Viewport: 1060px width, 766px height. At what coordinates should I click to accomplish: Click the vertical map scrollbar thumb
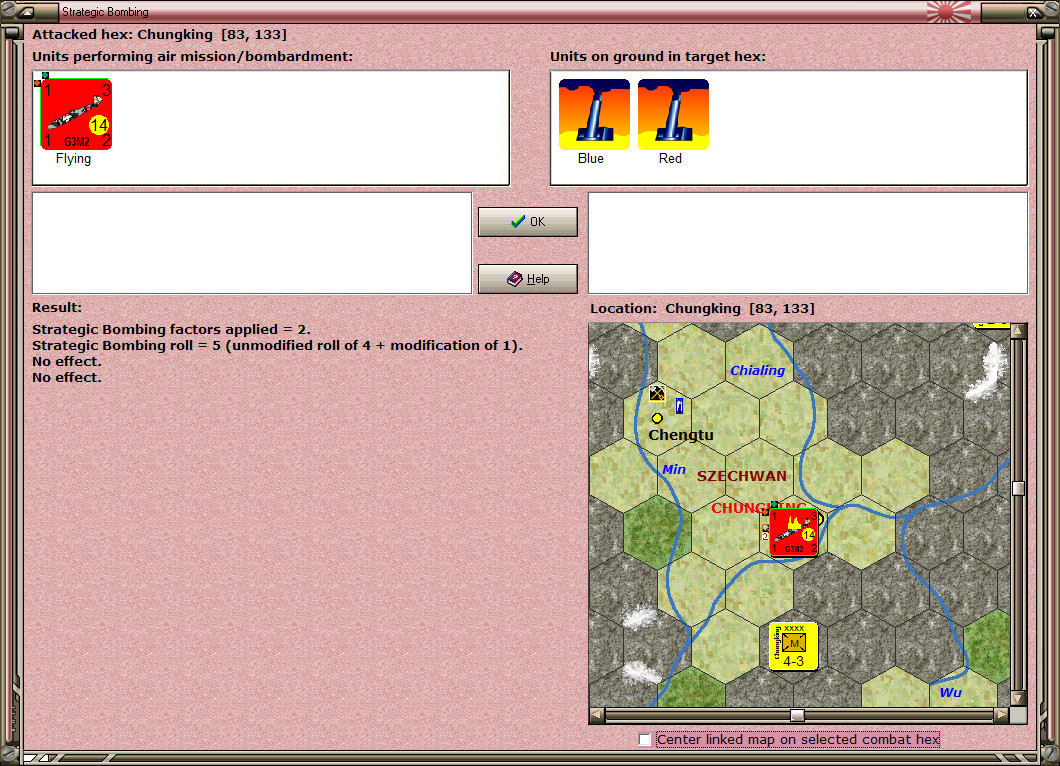point(1018,488)
